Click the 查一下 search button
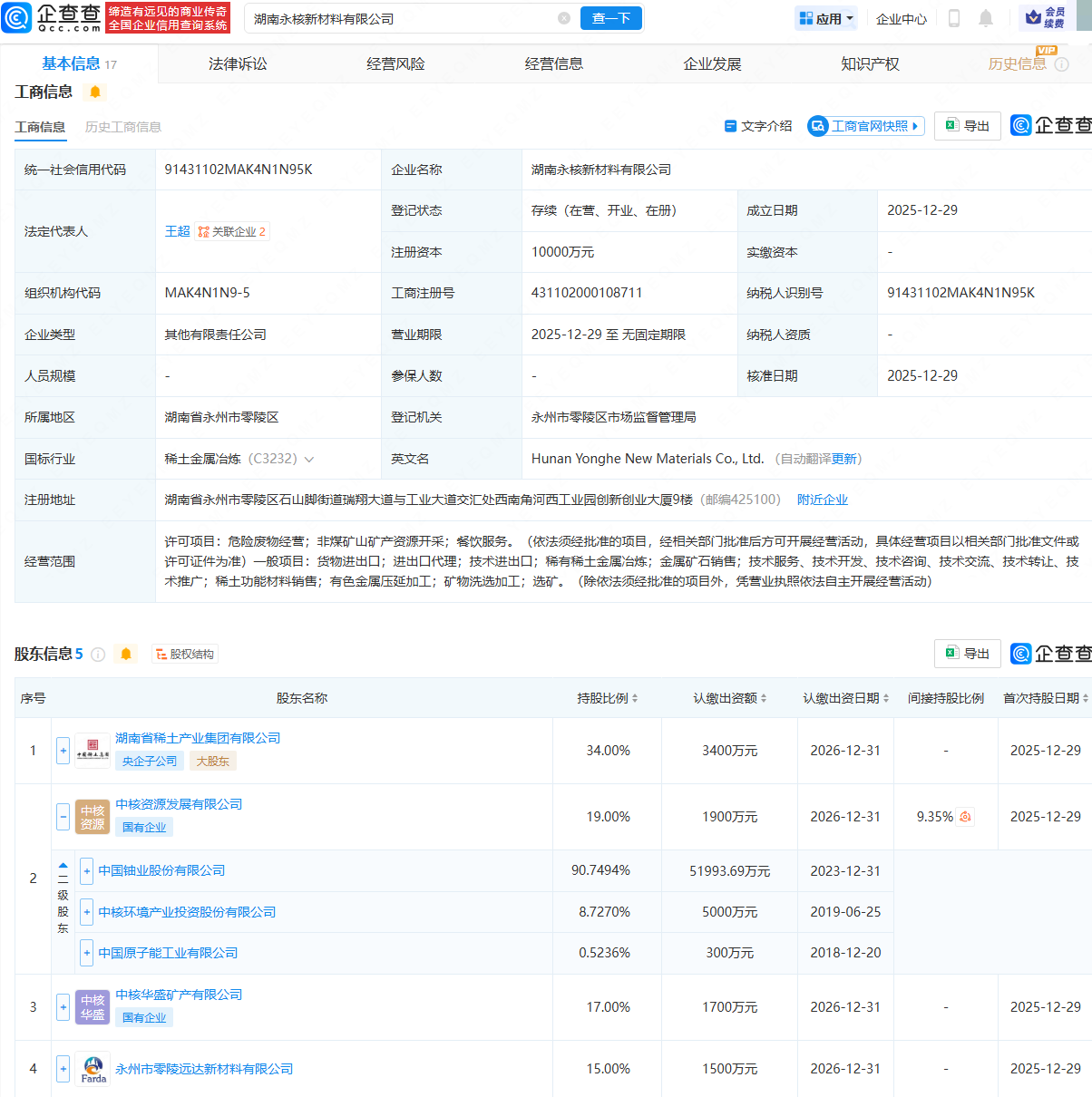This screenshot has height=1097, width=1092. click(x=610, y=18)
